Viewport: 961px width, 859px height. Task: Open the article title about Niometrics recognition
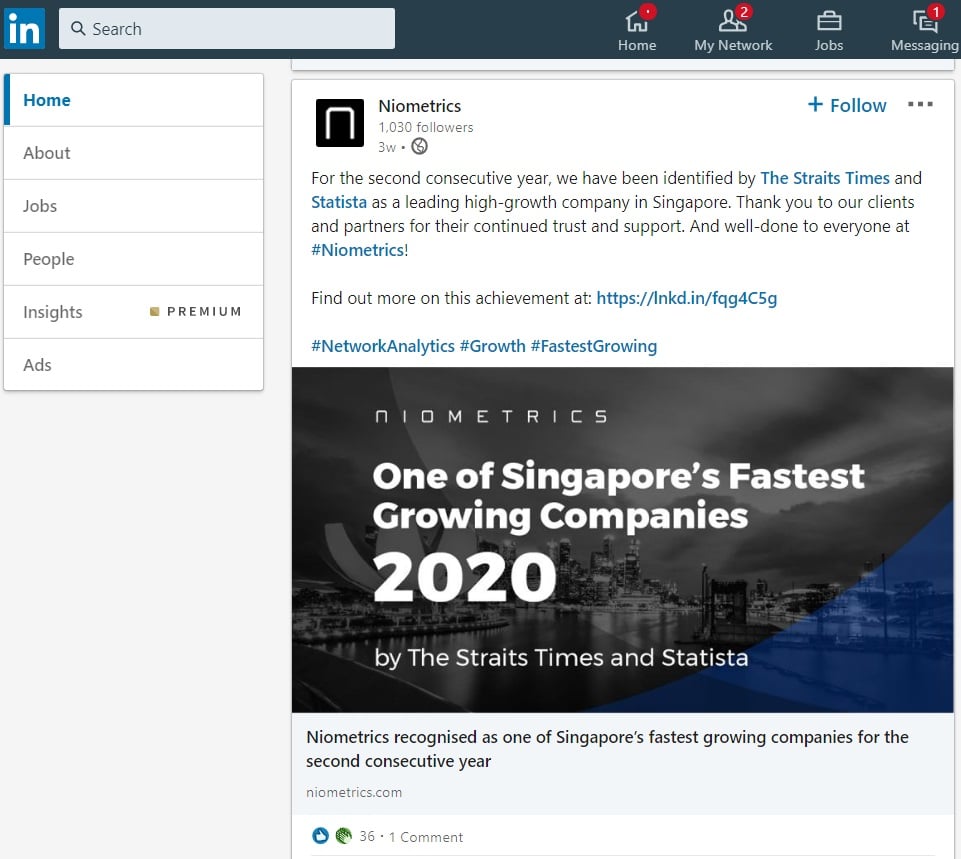pos(607,749)
